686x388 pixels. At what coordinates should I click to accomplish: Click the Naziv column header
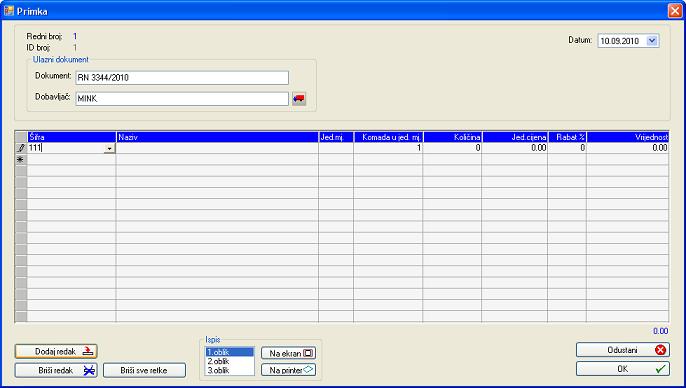(x=217, y=137)
